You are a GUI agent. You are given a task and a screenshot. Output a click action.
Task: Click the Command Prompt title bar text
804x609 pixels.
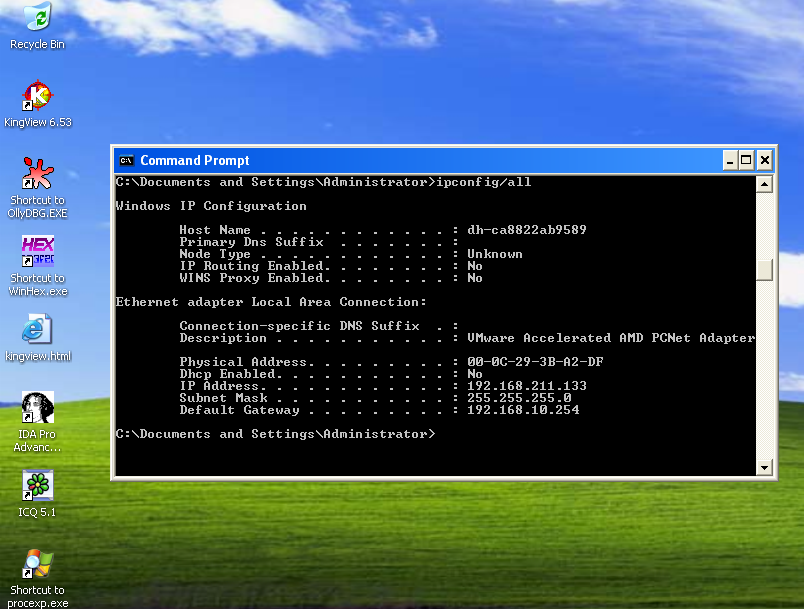(x=195, y=160)
